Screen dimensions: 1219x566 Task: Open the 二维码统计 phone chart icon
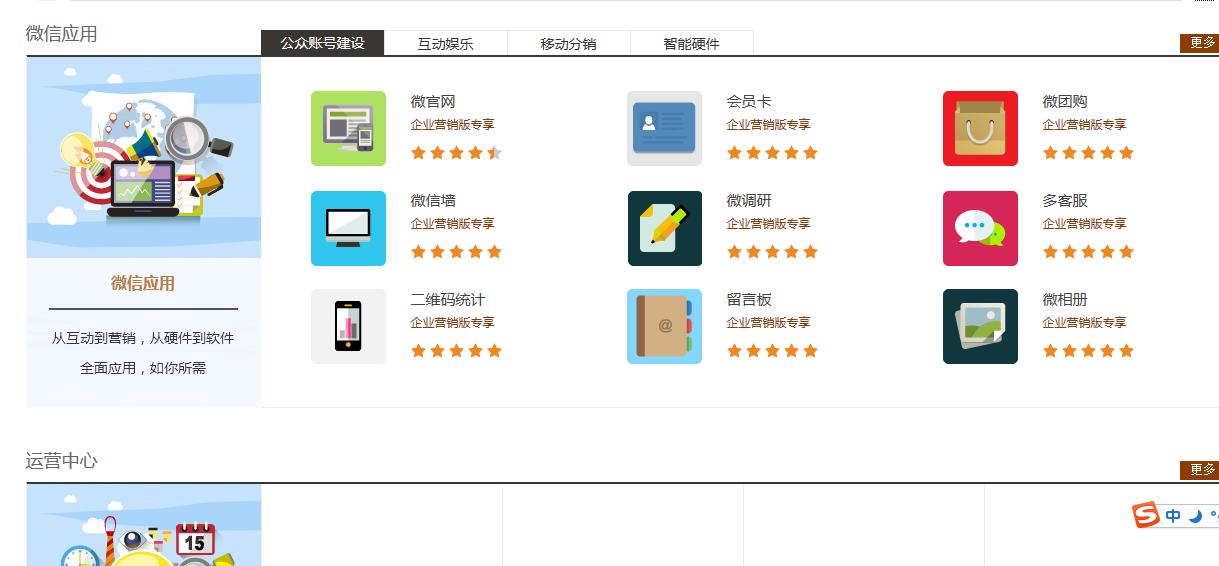point(348,326)
